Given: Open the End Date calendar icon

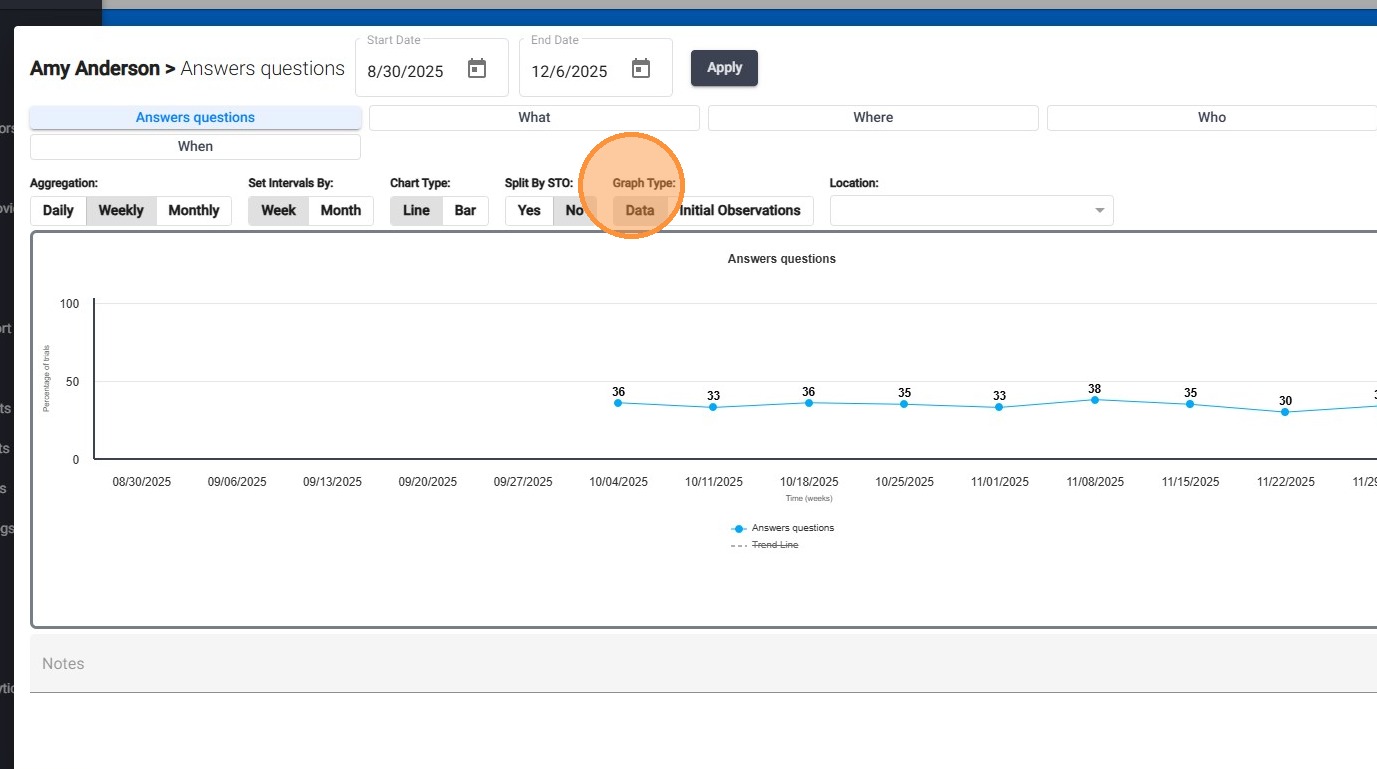Looking at the screenshot, I should (x=641, y=69).
